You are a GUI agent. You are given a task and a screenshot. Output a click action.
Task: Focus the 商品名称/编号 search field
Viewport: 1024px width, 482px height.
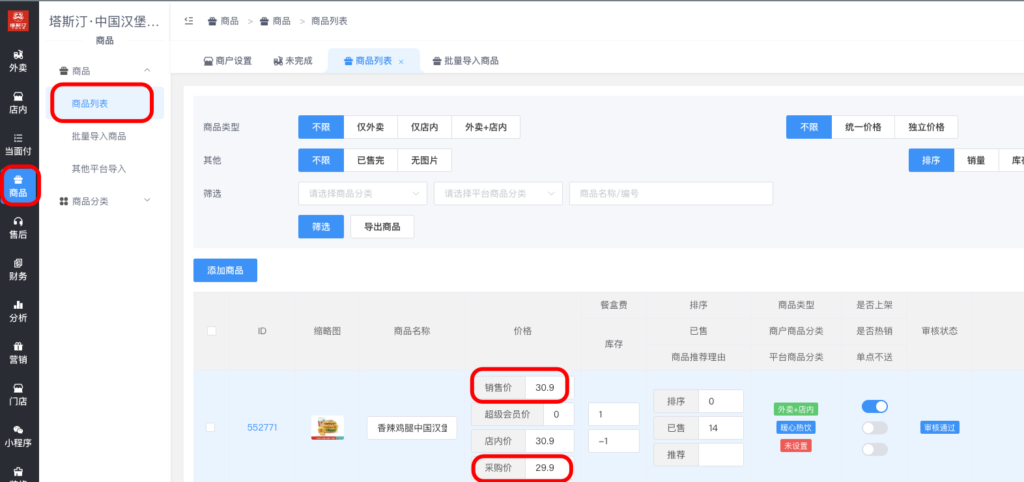pyautogui.click(x=671, y=193)
